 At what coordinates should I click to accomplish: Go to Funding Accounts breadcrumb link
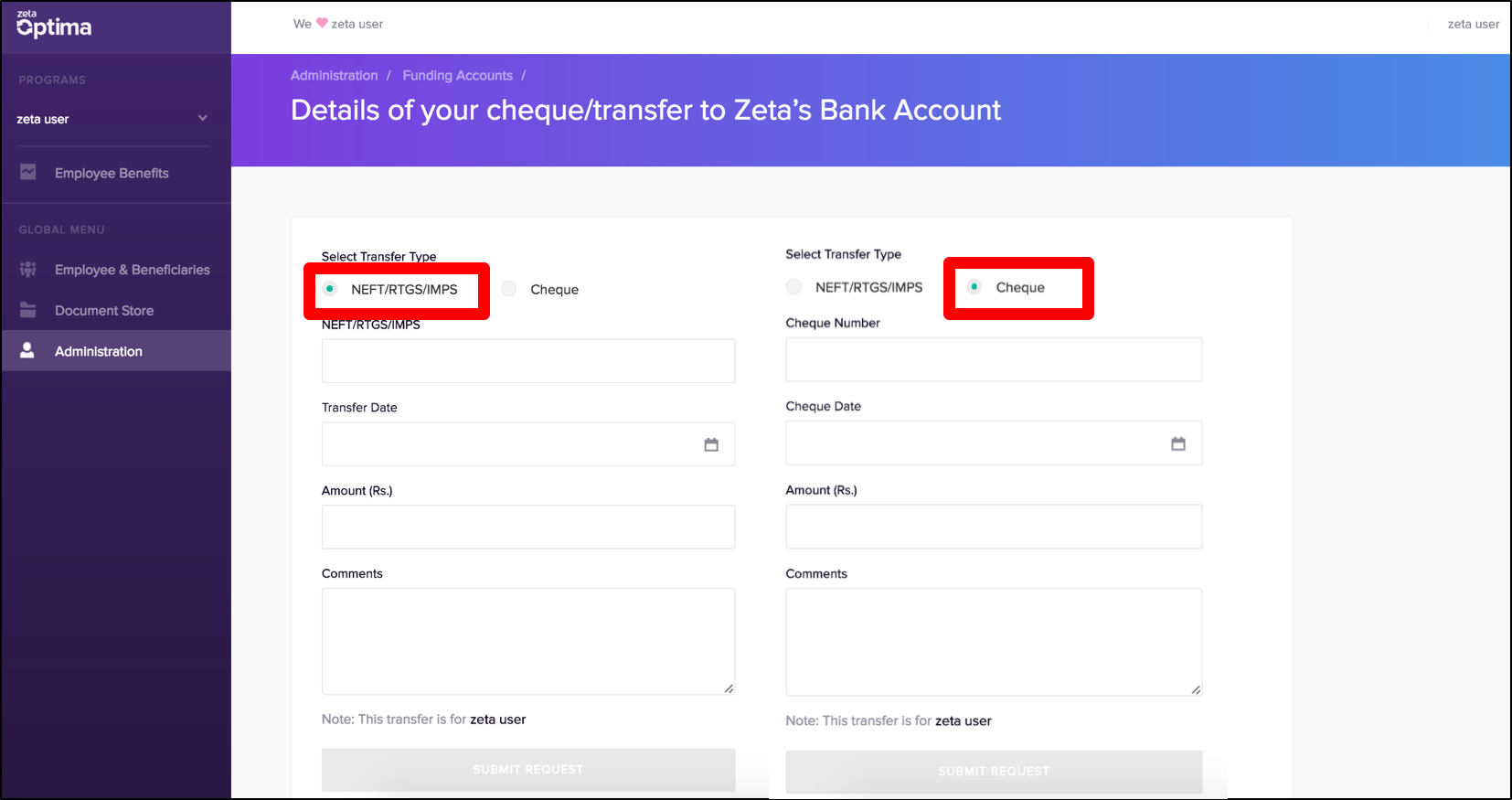(457, 75)
